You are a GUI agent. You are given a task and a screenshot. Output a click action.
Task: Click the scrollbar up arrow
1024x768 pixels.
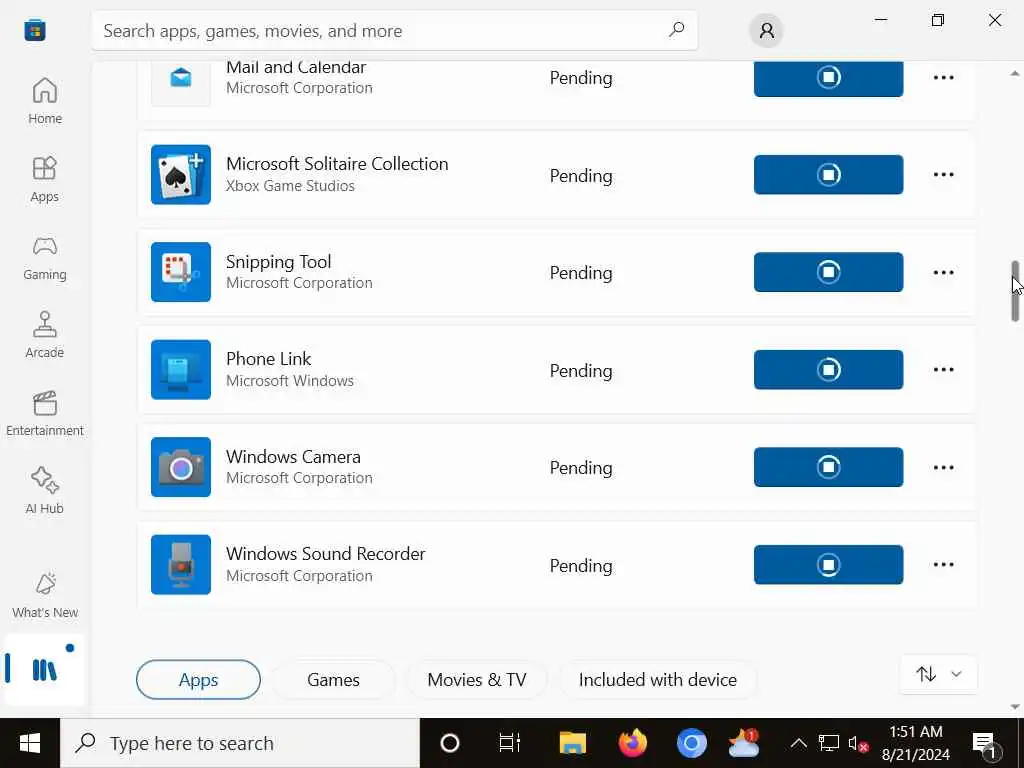pos(1015,72)
